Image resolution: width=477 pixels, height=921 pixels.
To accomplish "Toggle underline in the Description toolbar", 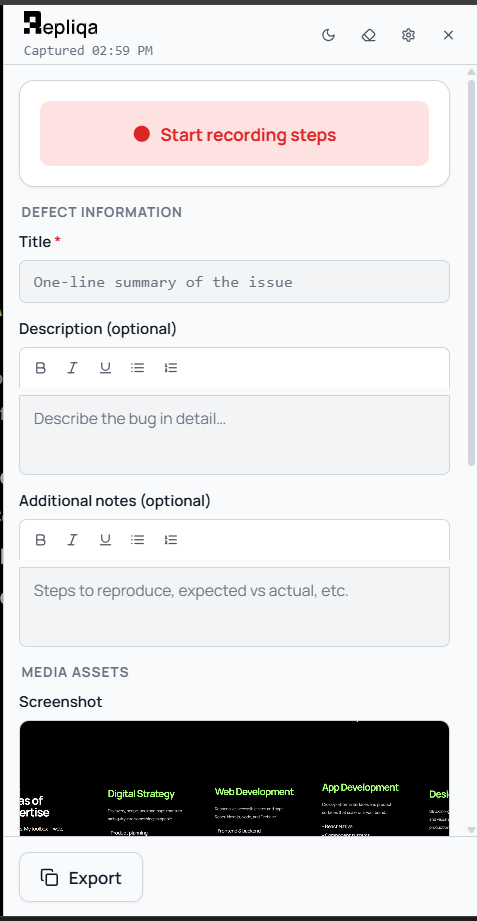I will pyautogui.click(x=105, y=368).
